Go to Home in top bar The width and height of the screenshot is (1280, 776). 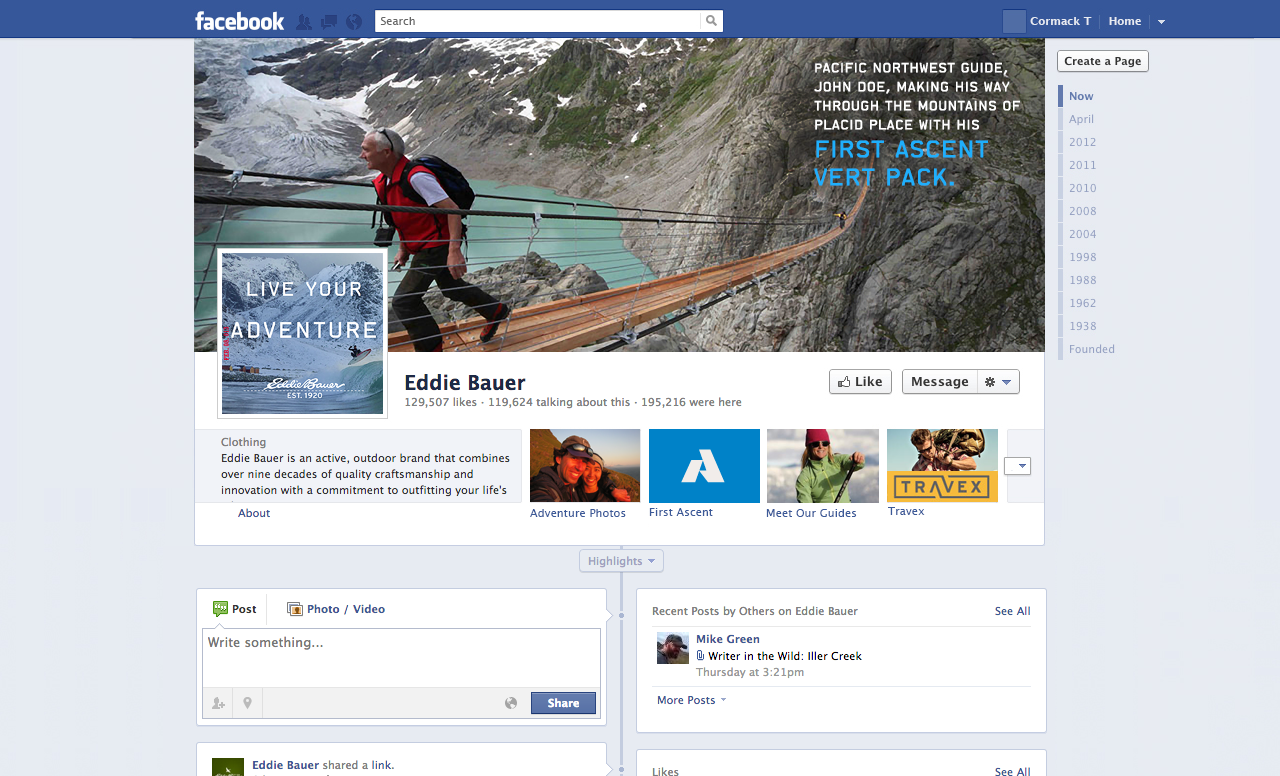point(1125,21)
